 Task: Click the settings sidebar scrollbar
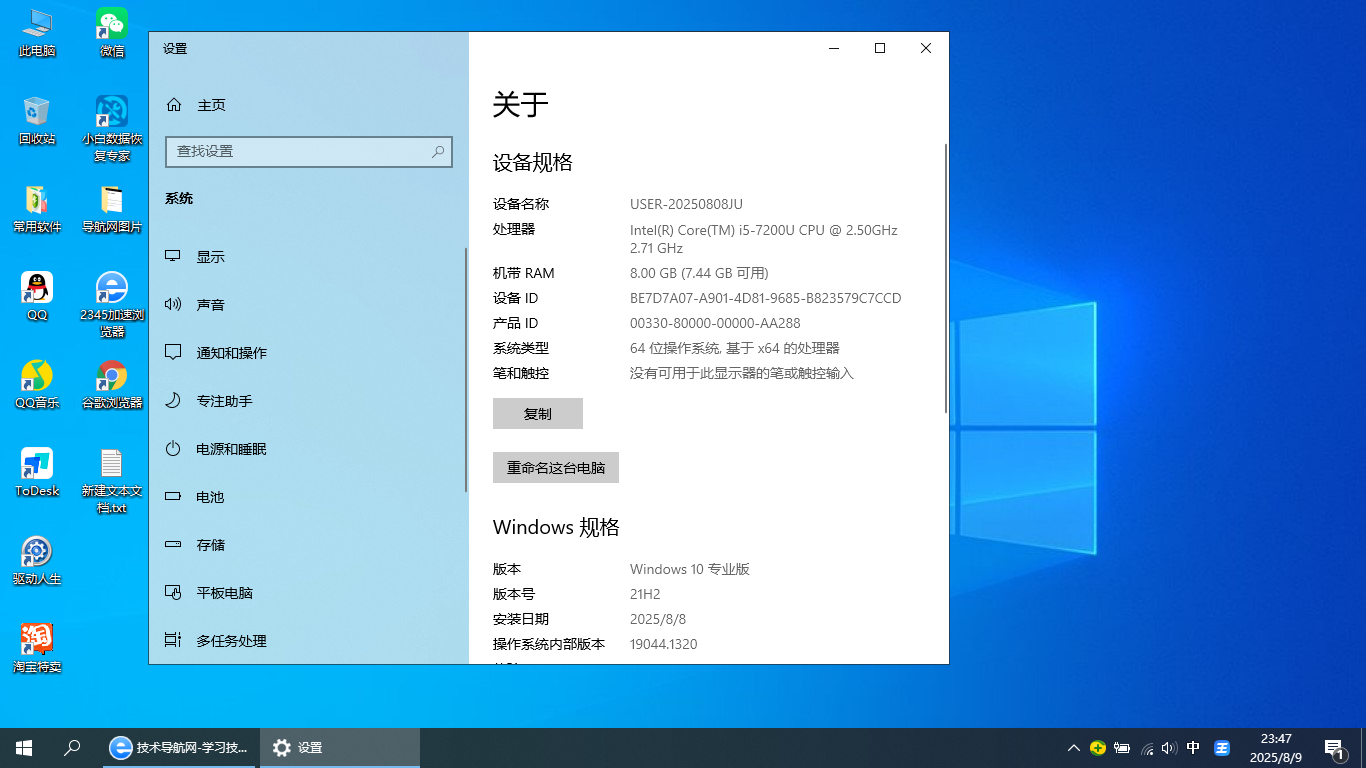click(466, 370)
